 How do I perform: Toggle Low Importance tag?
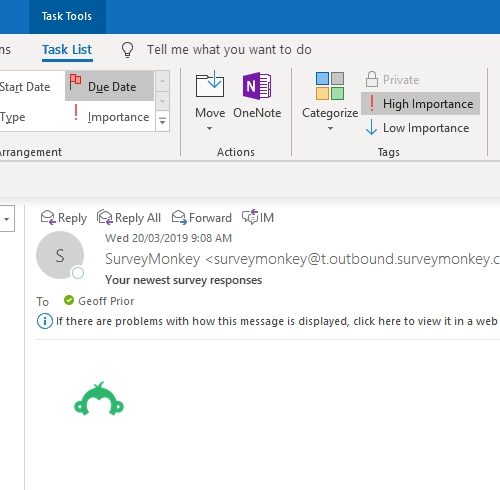coord(418,128)
